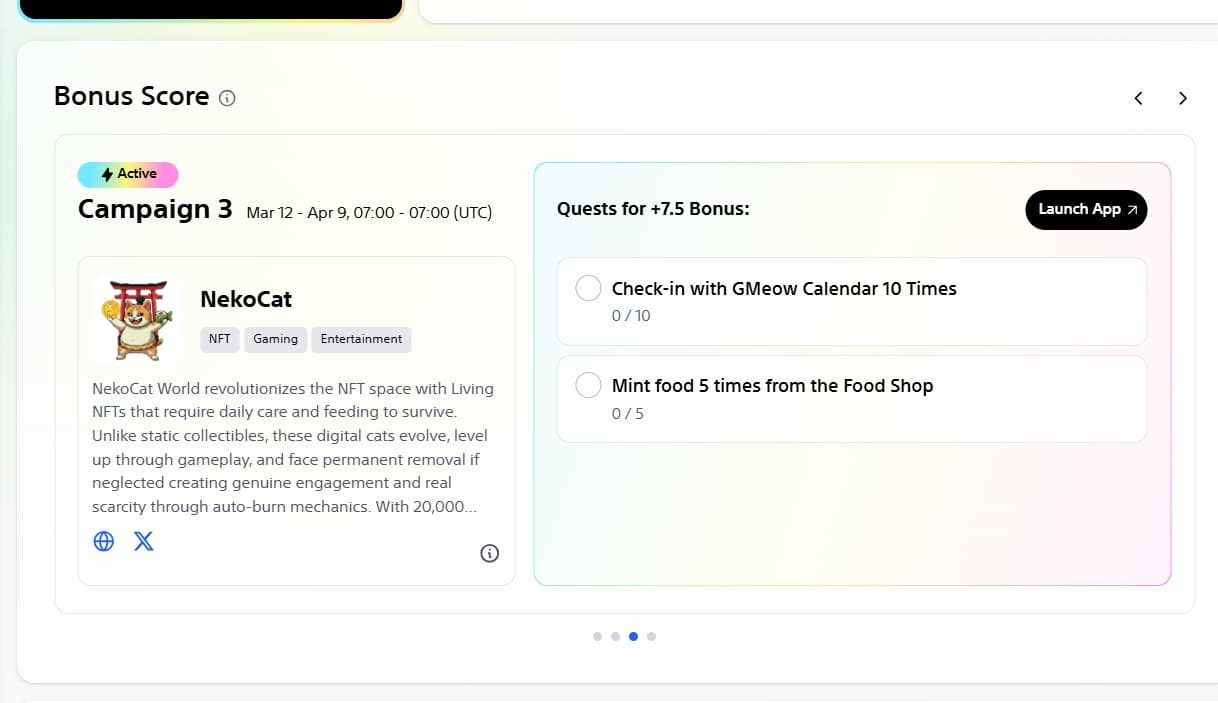1218x703 pixels.
Task: Click info icon at NekoCat card bottom-right
Action: (x=489, y=553)
